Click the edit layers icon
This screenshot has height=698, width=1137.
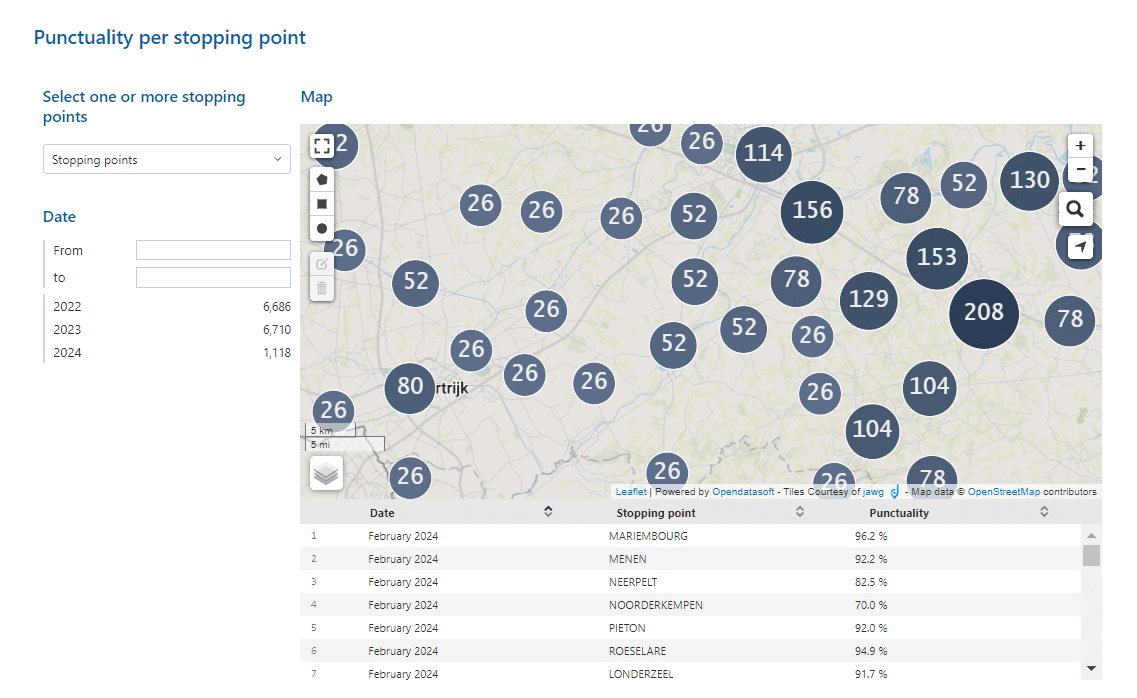tap(322, 264)
